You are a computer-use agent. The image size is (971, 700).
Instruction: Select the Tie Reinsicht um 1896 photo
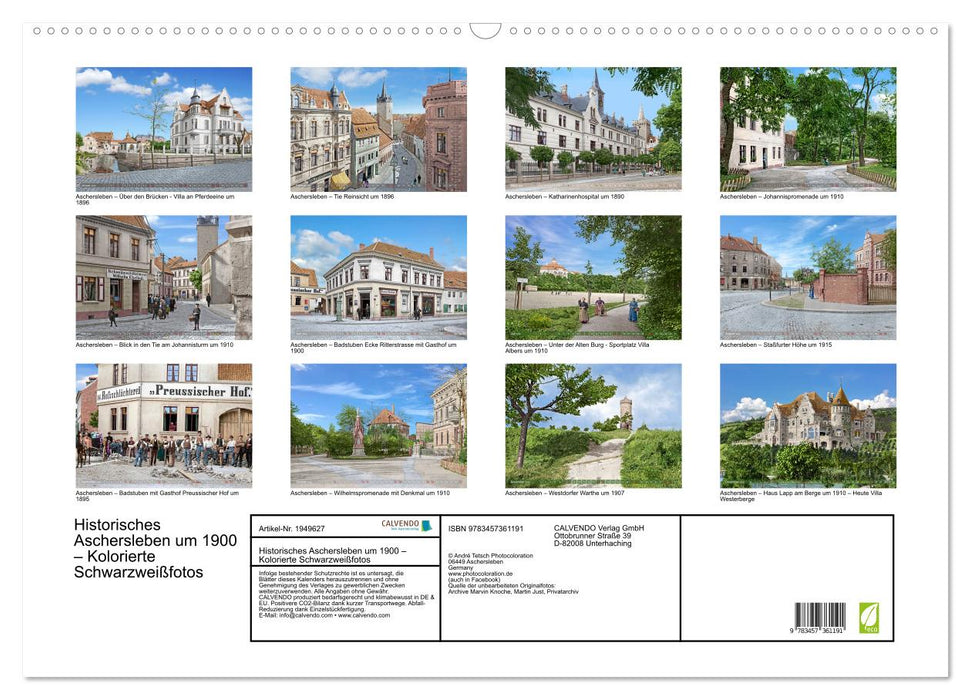click(378, 128)
